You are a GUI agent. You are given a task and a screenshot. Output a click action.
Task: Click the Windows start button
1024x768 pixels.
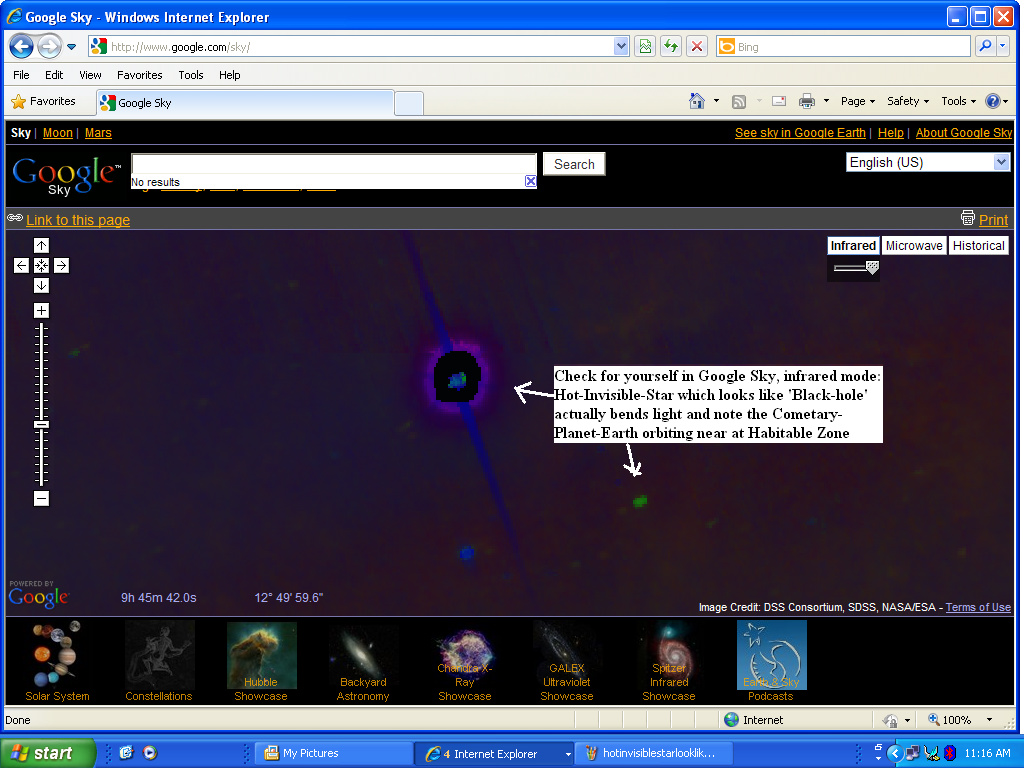click(x=48, y=753)
